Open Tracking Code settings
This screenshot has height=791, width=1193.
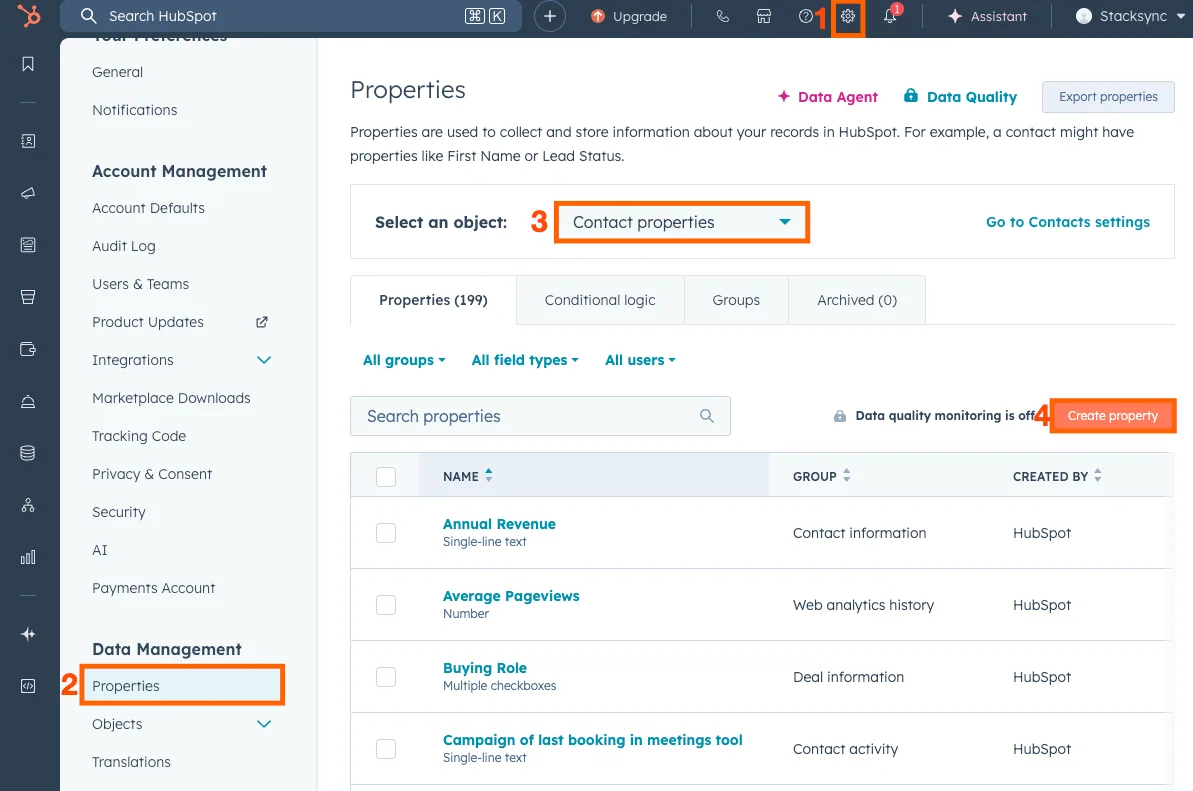[x=138, y=436]
